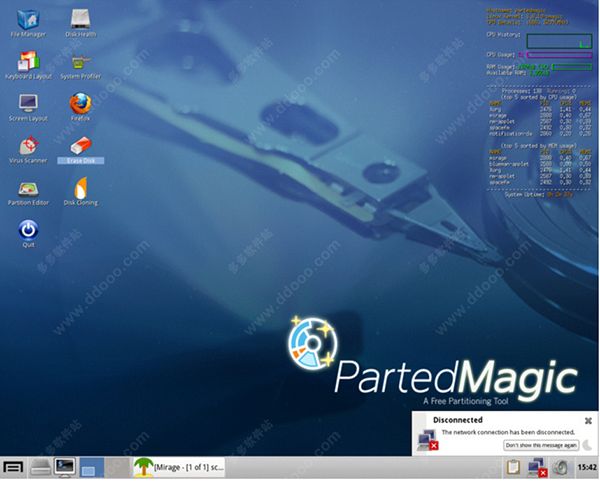Launch the Partition Editor icon

click(x=28, y=193)
